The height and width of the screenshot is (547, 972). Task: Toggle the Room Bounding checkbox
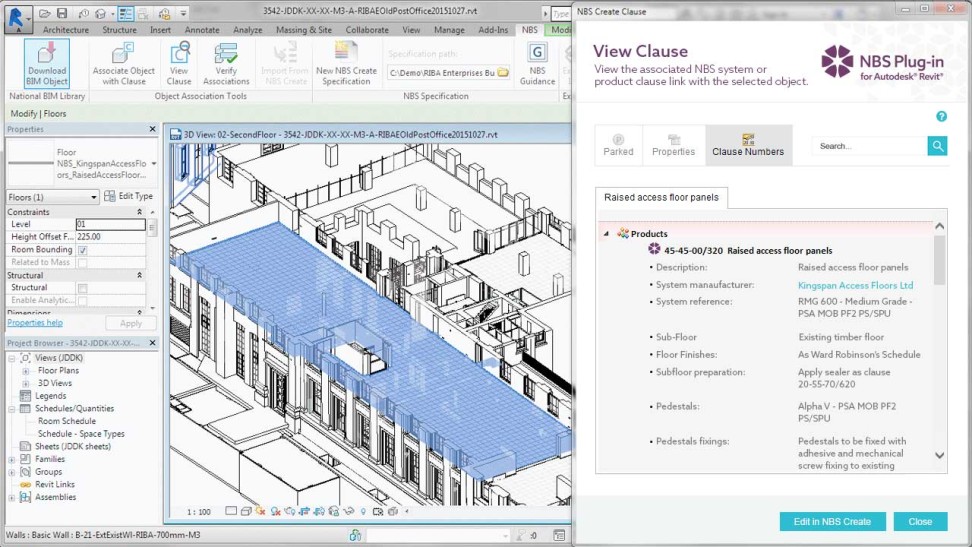tap(82, 250)
